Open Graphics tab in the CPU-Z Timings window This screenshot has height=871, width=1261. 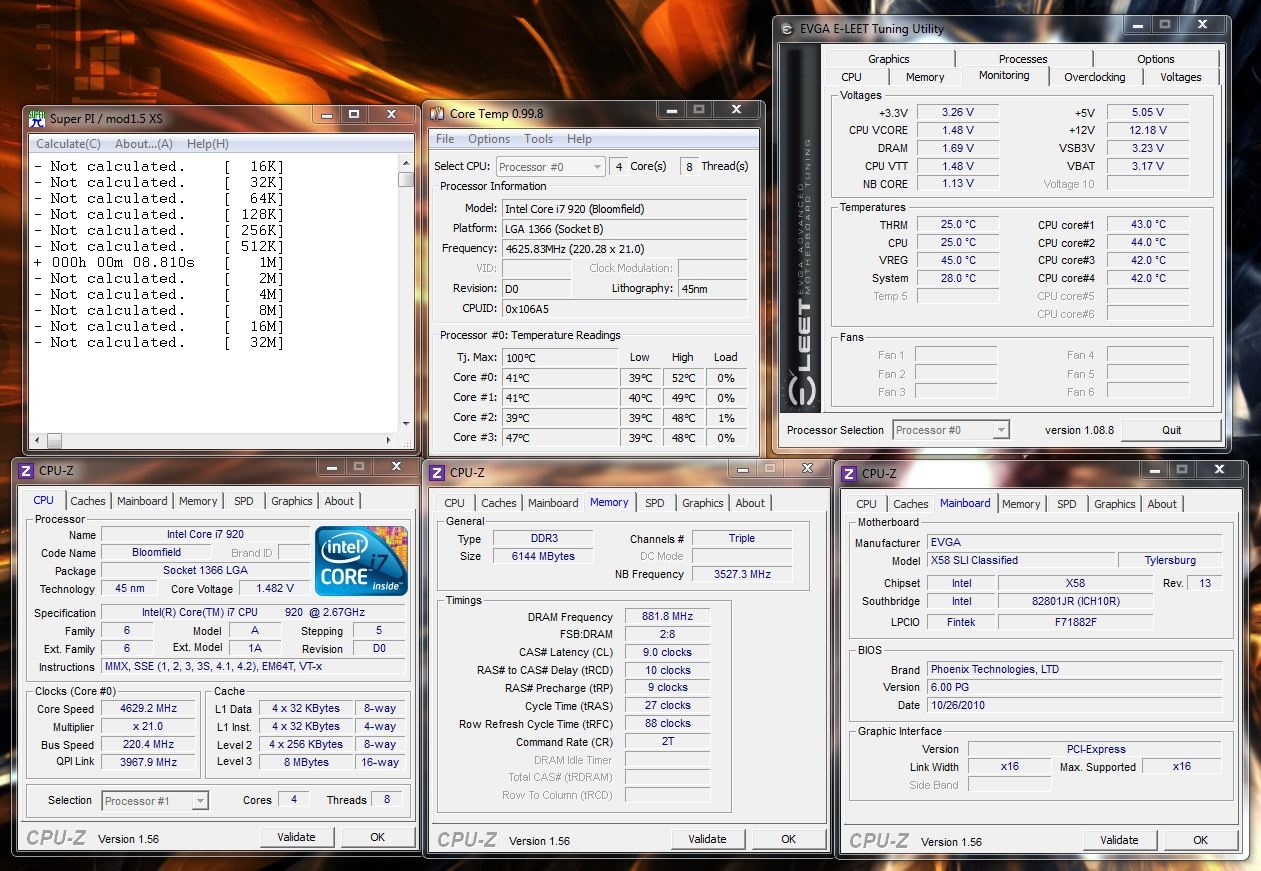coord(703,503)
